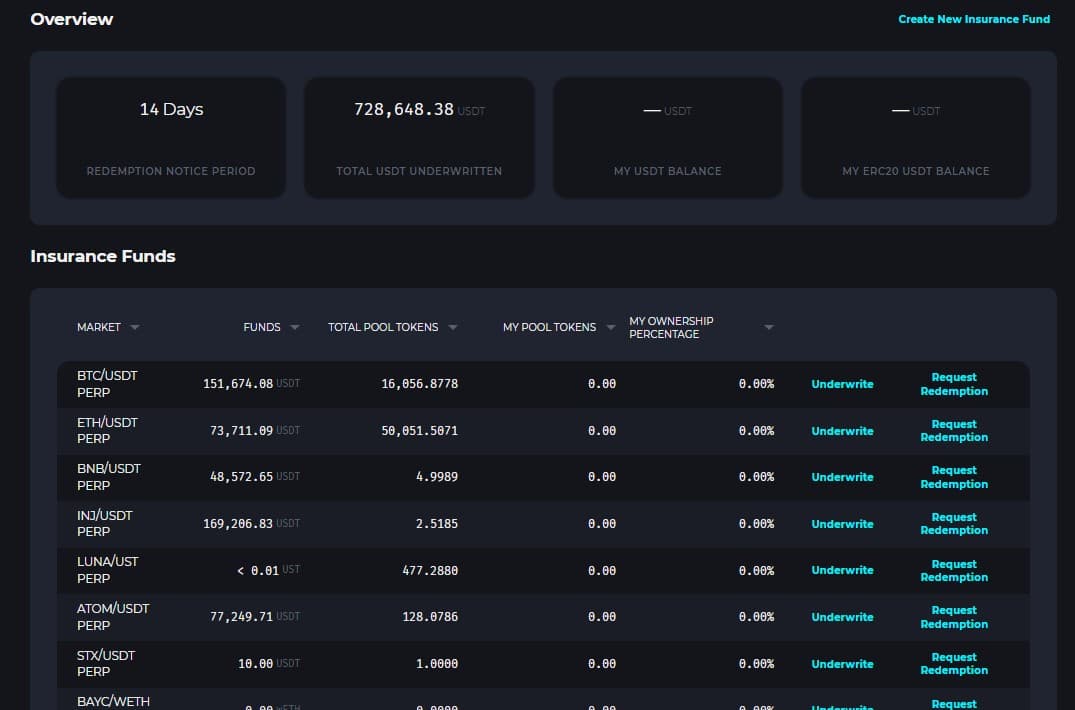Request Redemption for ATOM/USDT PERP
This screenshot has height=710, width=1075.
pos(953,617)
